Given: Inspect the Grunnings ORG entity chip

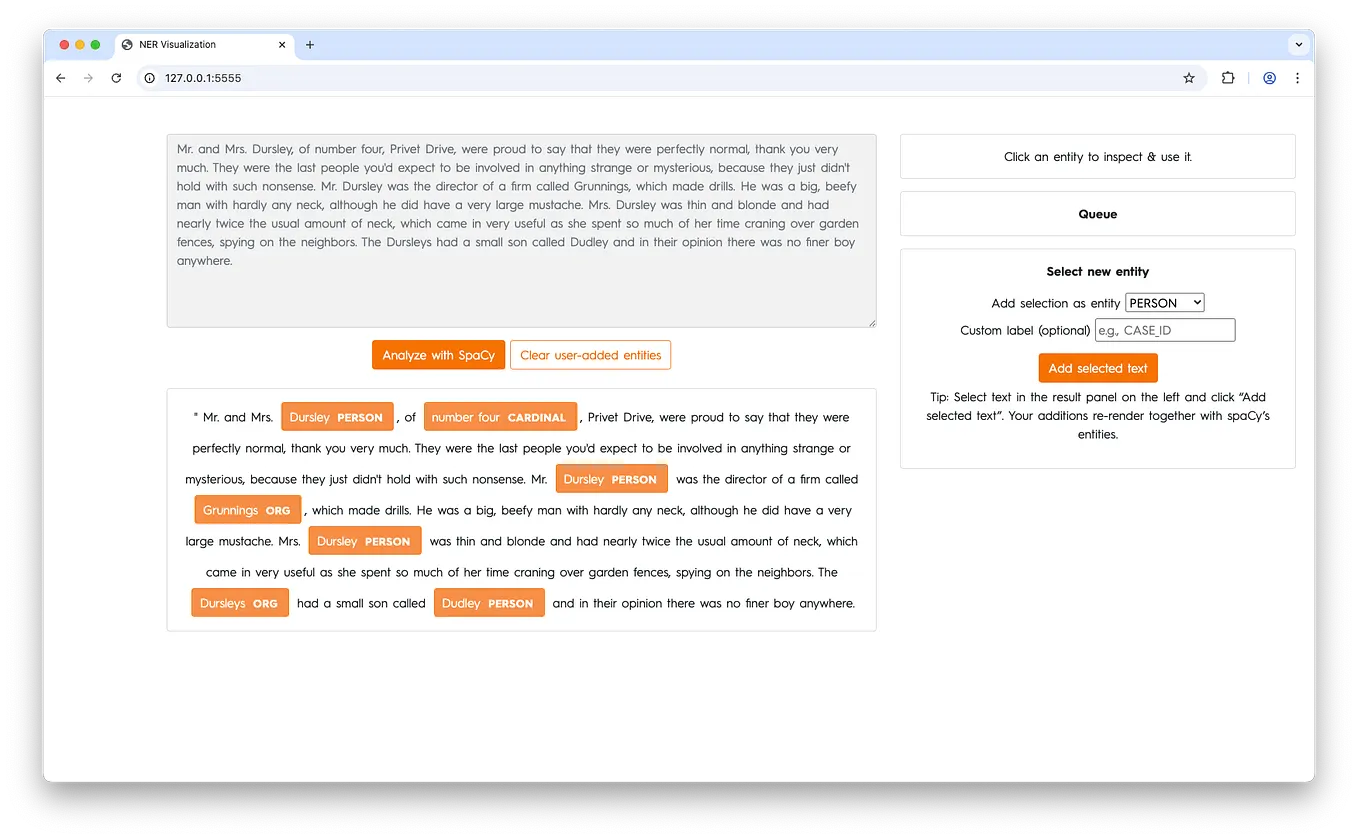Looking at the screenshot, I should point(247,509).
